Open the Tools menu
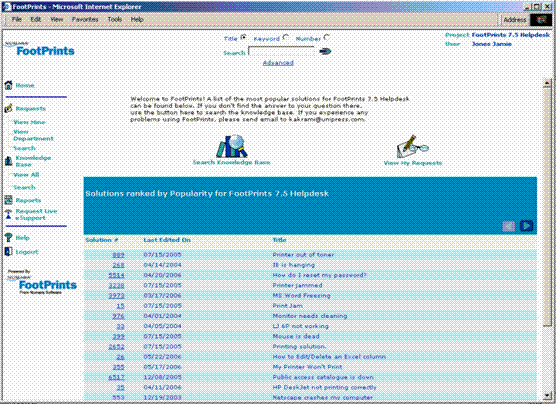 tap(115, 20)
